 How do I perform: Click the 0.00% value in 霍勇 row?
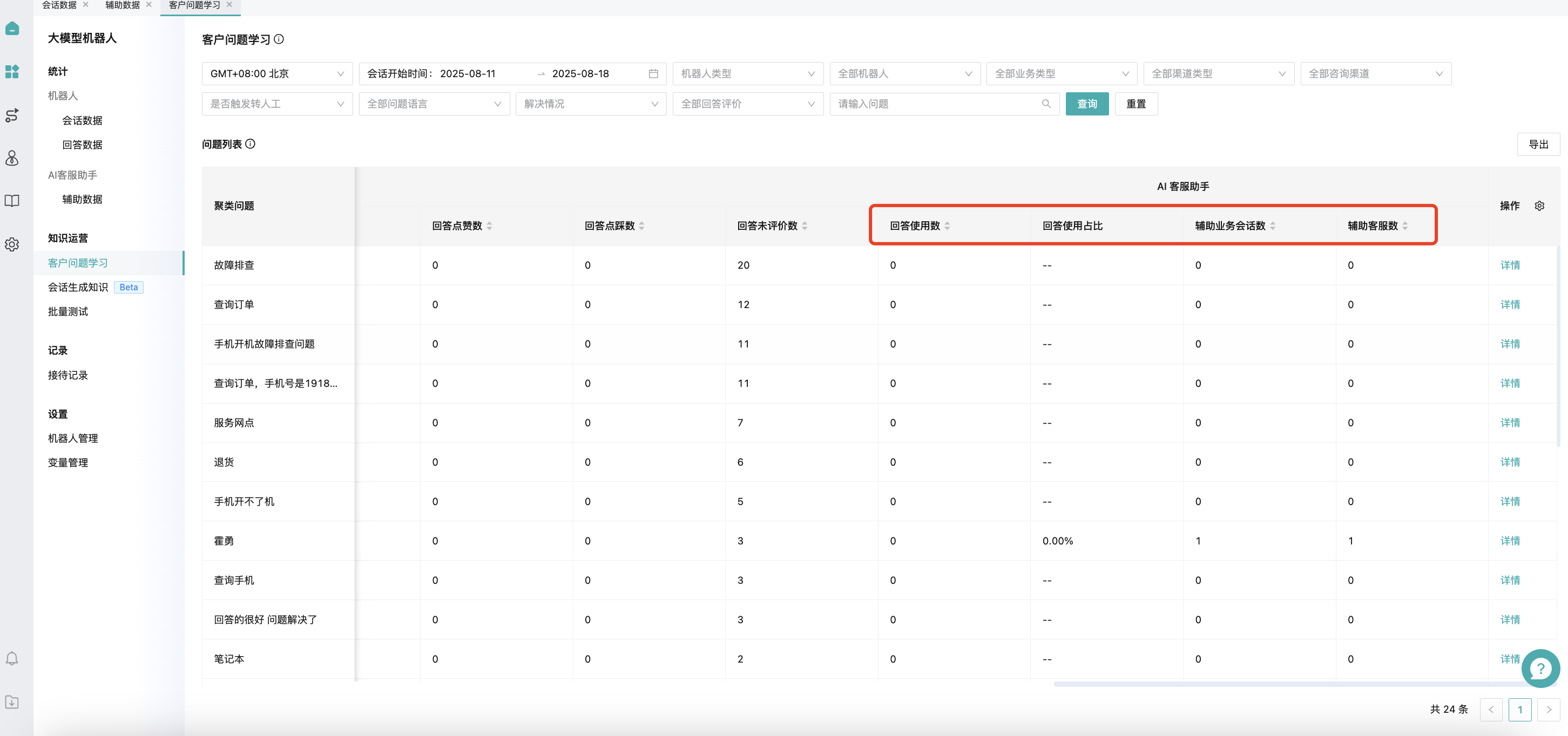tap(1057, 541)
